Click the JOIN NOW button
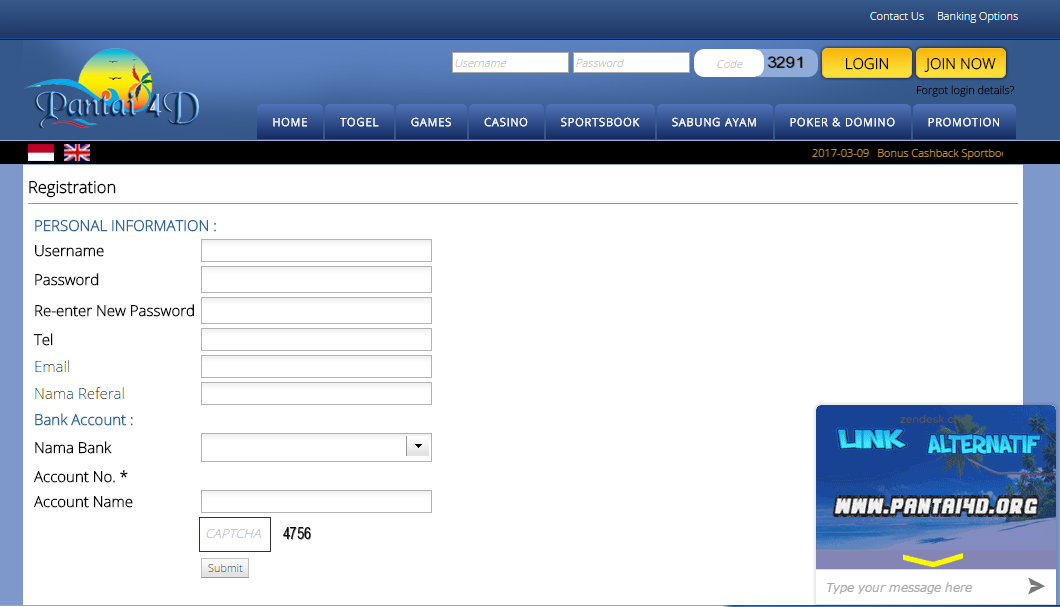 (x=961, y=64)
